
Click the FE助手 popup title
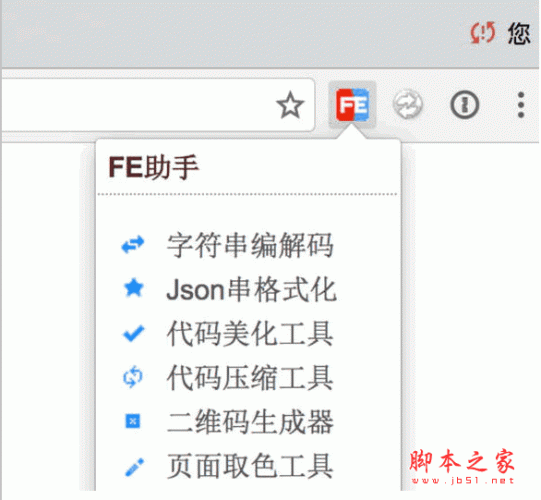pyautogui.click(x=154, y=167)
